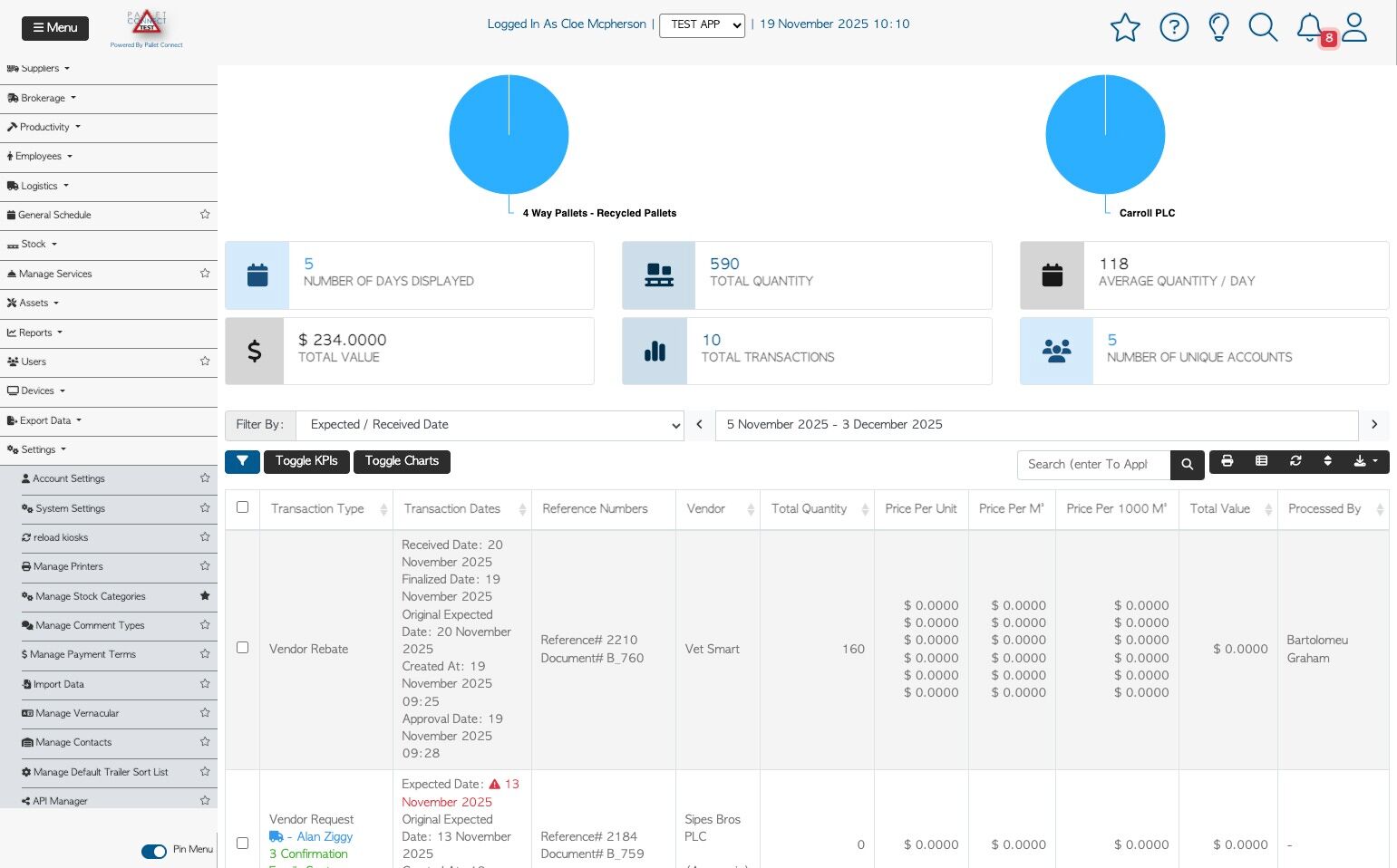This screenshot has width=1397, height=868.
Task: Refresh the table with the reload icon
Action: tap(1295, 461)
